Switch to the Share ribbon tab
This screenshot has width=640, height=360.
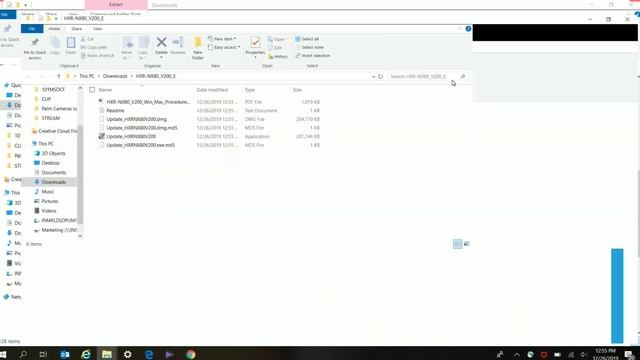(x=76, y=29)
